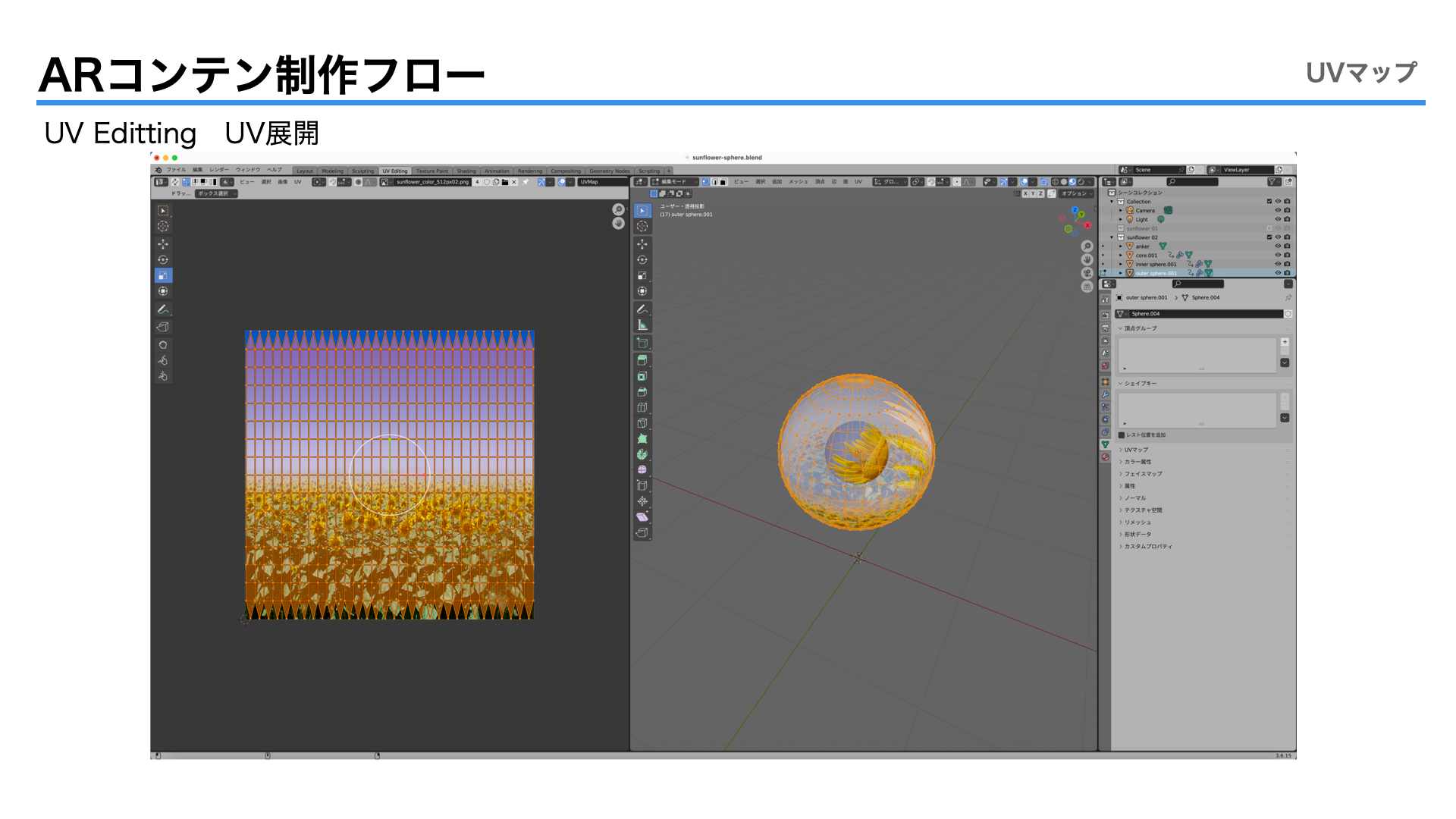Select the Annotate tool in UV editor
The width and height of the screenshot is (1456, 819).
pos(163,309)
